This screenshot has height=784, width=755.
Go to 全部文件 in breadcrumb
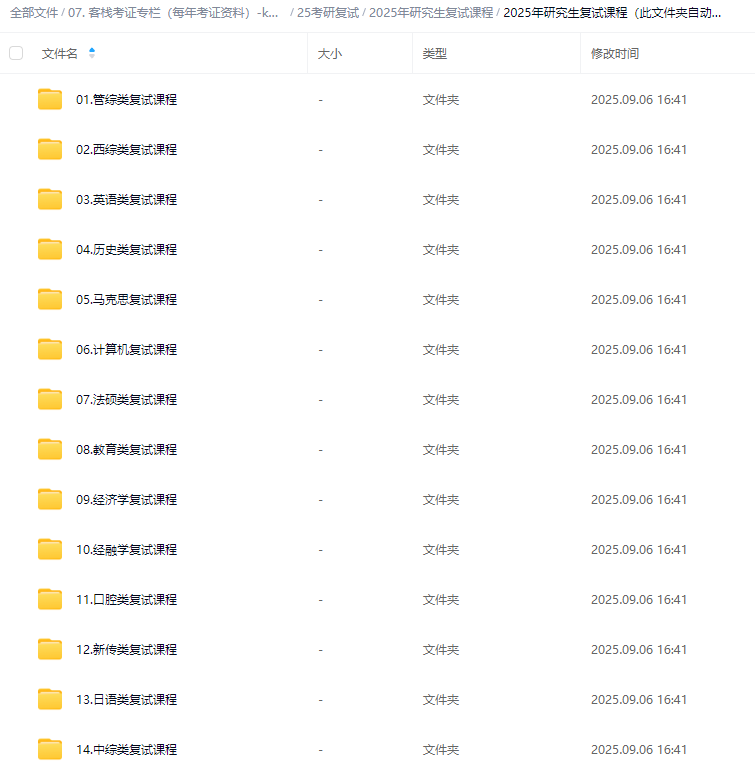tap(34, 12)
